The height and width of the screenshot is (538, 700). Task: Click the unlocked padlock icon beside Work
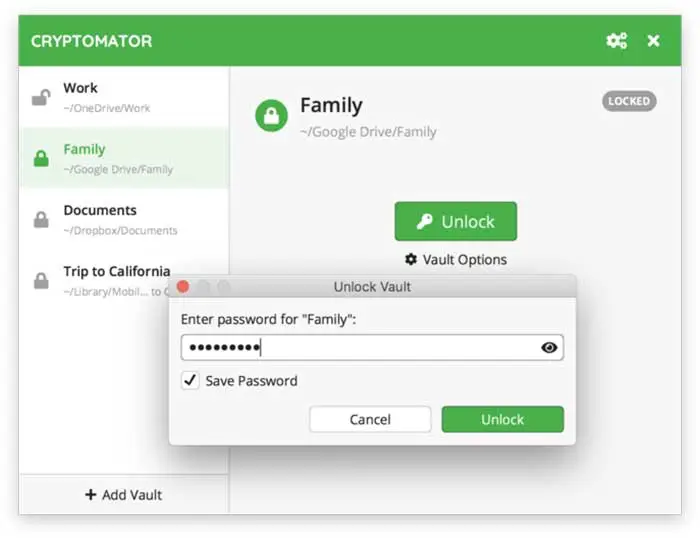coord(41,97)
